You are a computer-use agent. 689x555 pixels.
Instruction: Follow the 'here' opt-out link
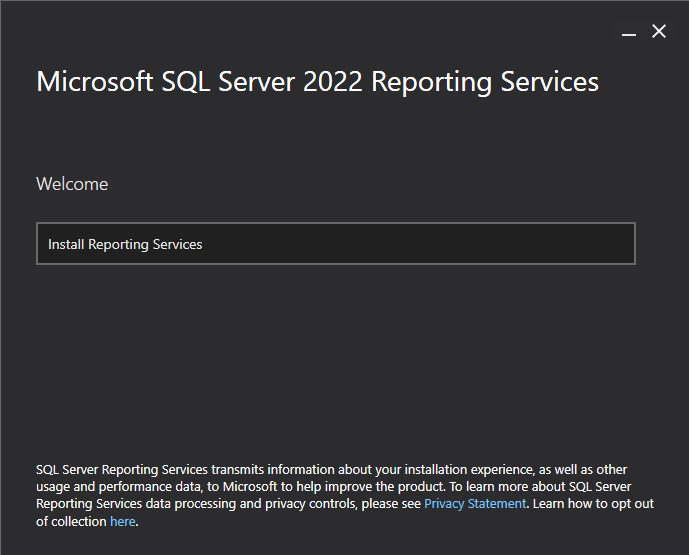point(123,521)
